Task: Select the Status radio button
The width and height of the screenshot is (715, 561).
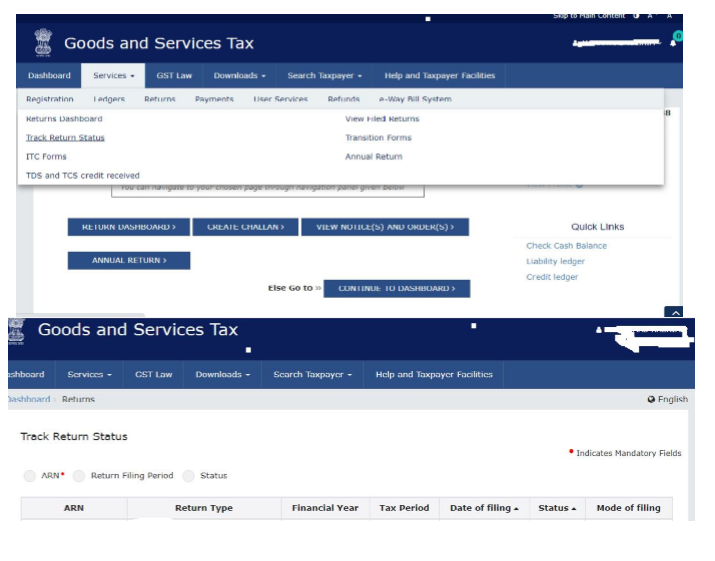Action: tap(188, 476)
